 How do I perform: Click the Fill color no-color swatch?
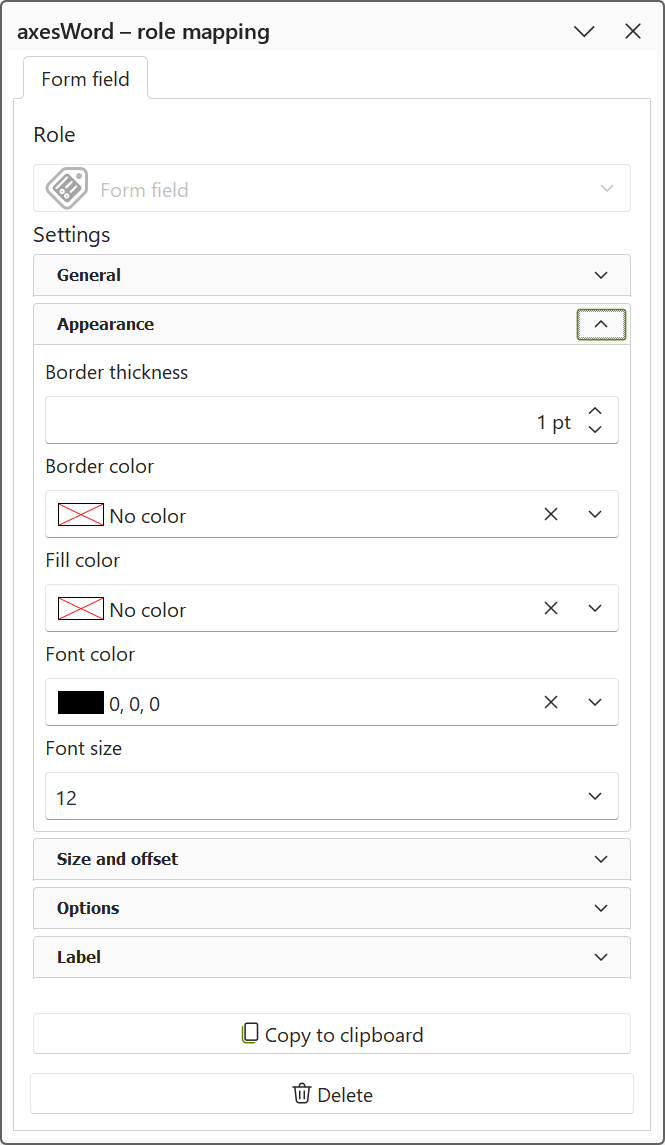[81, 608]
